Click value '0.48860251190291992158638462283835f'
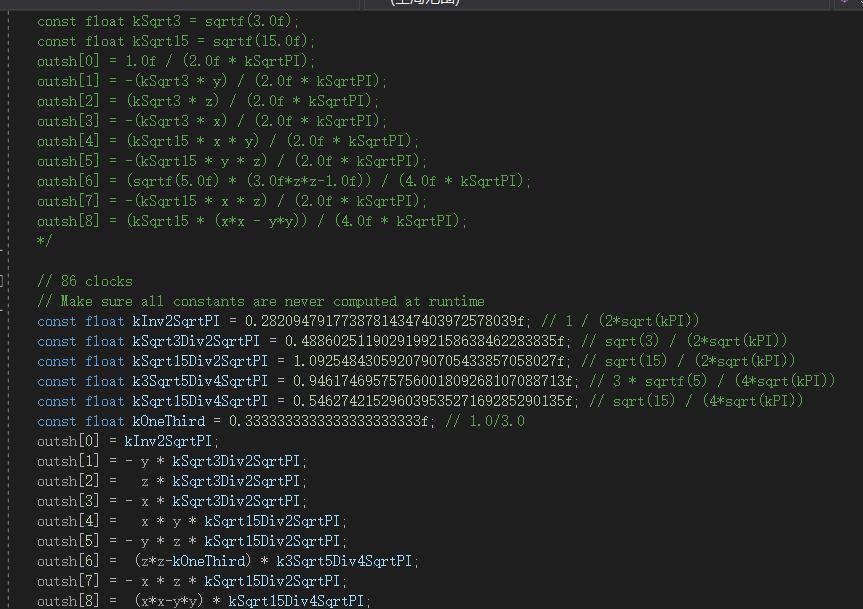Screen dimensions: 863x609 428,341
